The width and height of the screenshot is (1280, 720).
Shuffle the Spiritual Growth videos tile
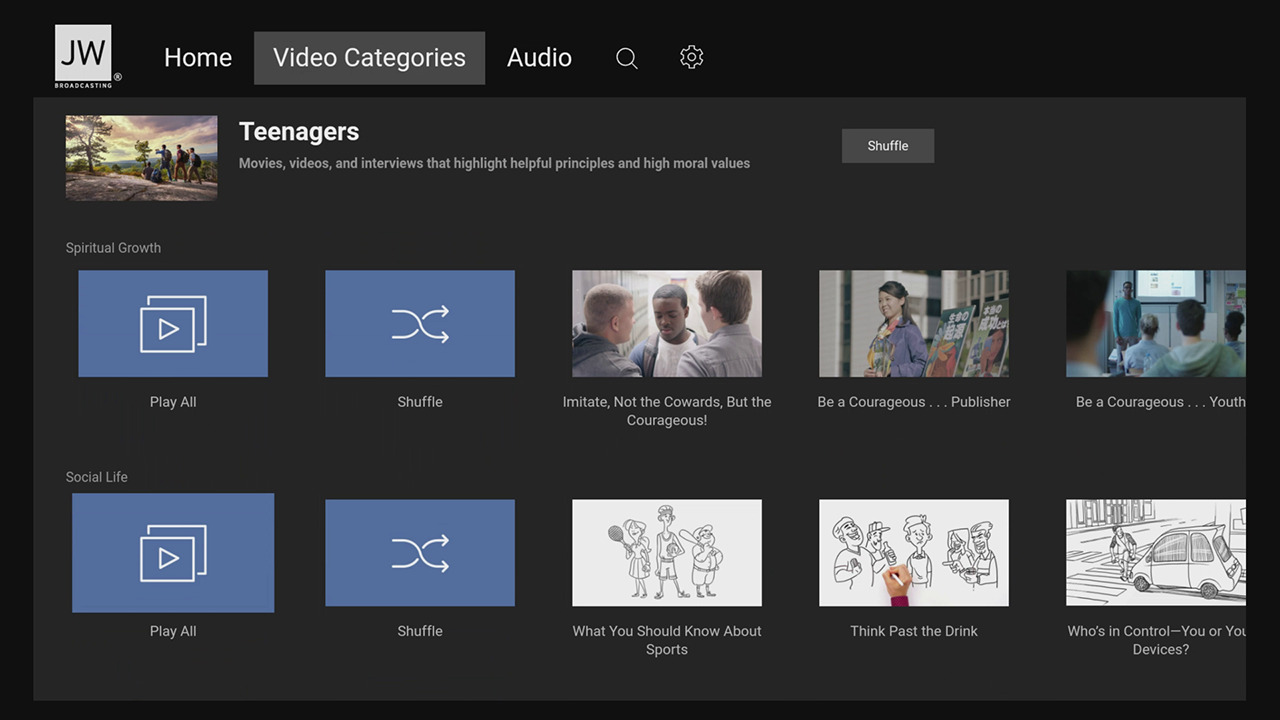[420, 324]
